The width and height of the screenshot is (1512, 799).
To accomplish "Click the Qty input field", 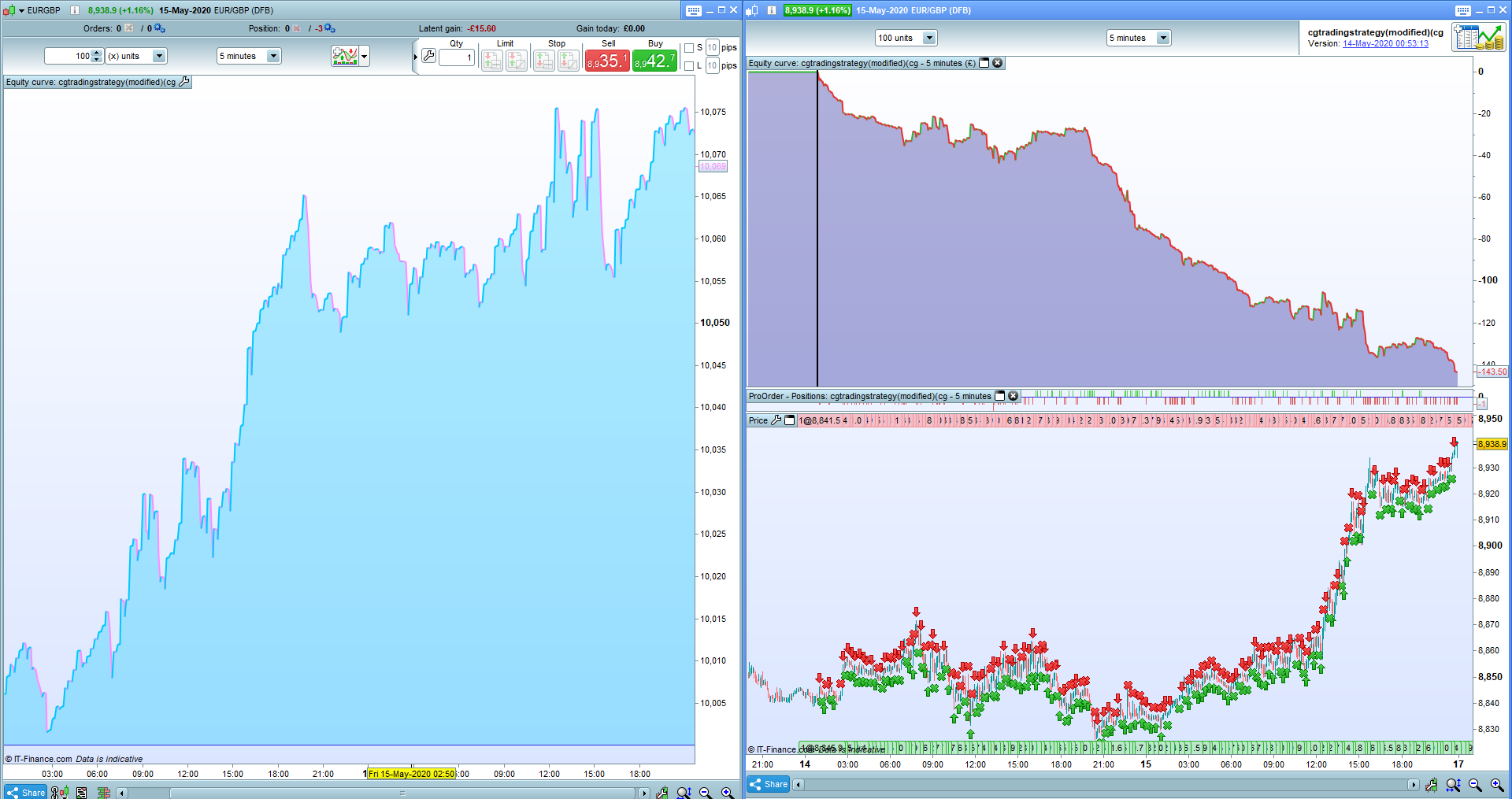I will (457, 57).
